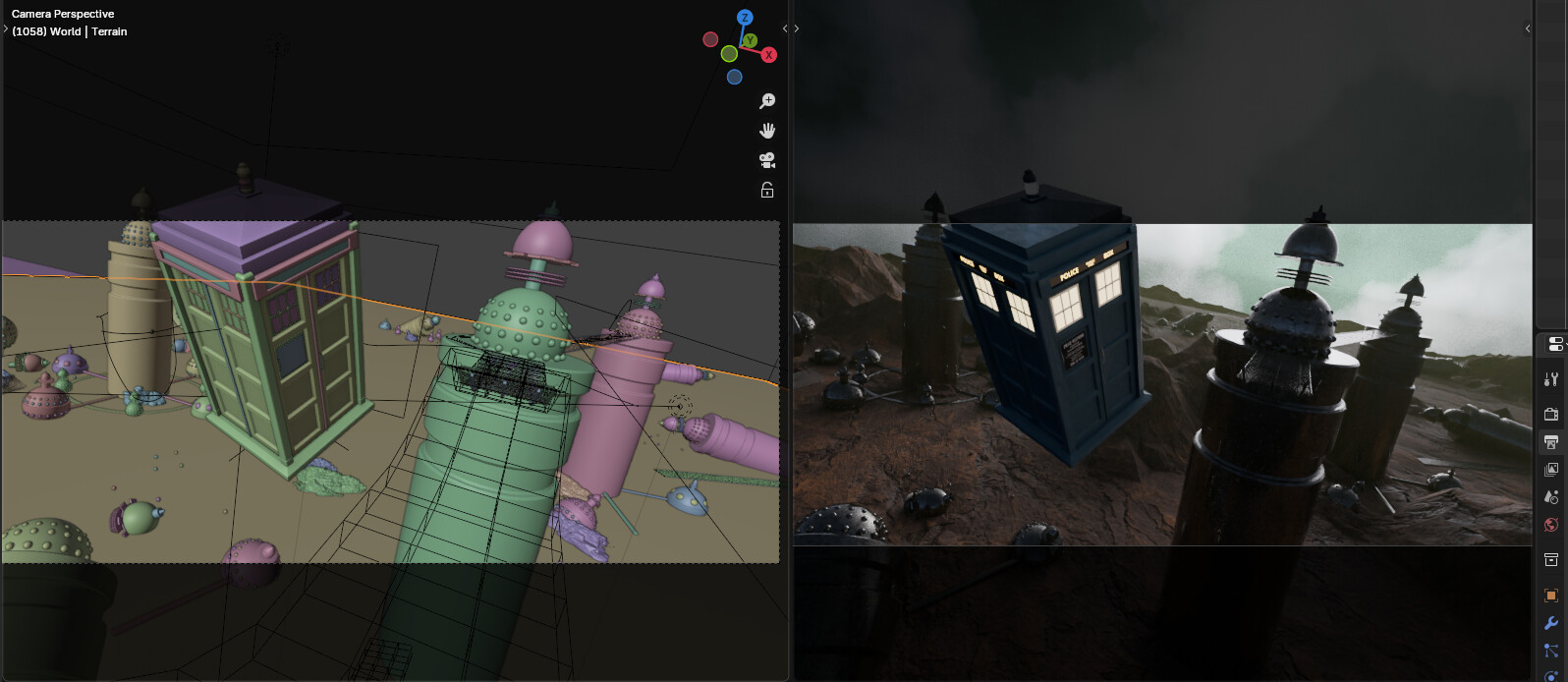Open the Collection properties tab
The width and height of the screenshot is (1568, 682).
(1551, 560)
